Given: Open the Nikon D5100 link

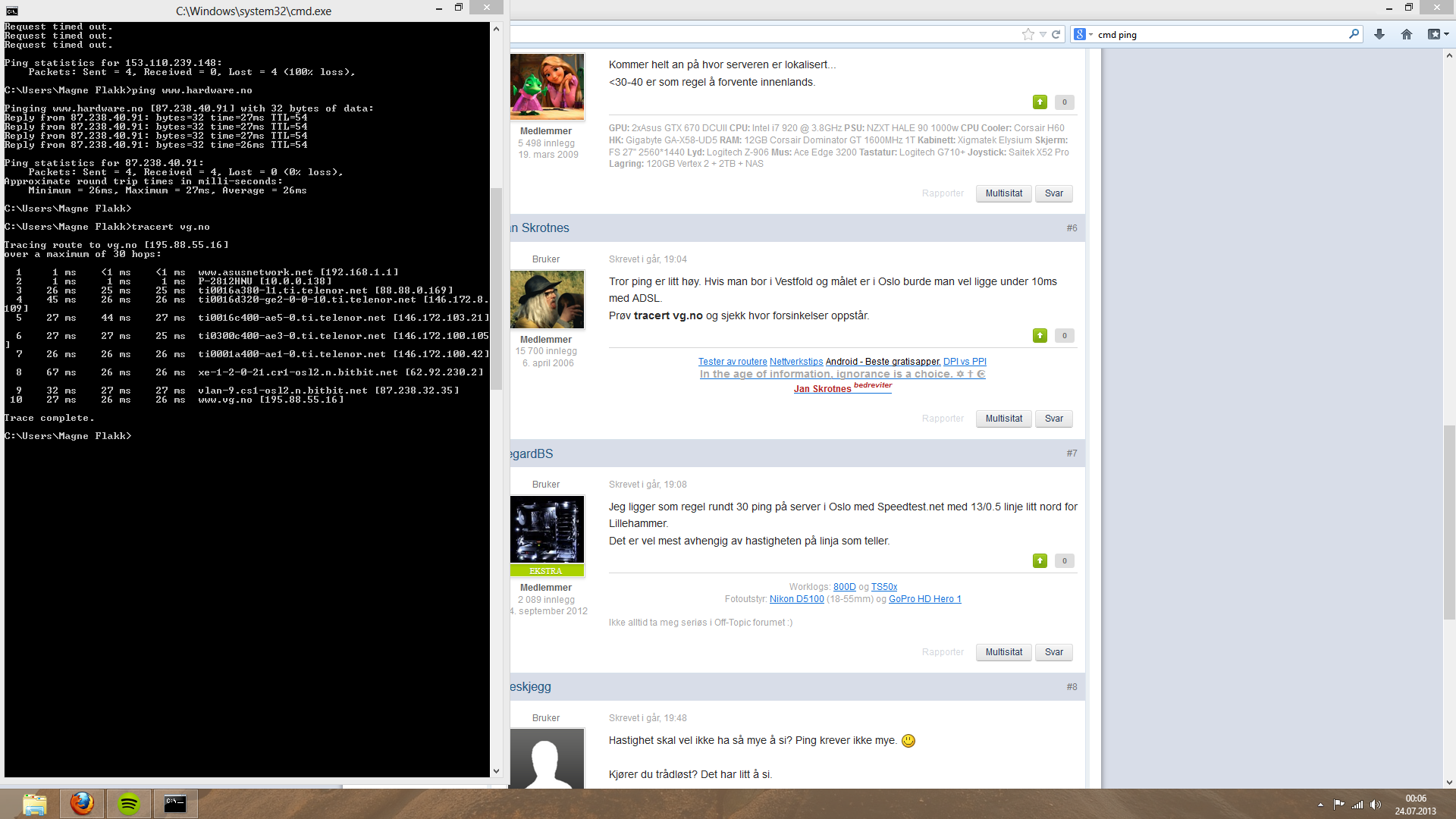Looking at the screenshot, I should click(x=796, y=599).
